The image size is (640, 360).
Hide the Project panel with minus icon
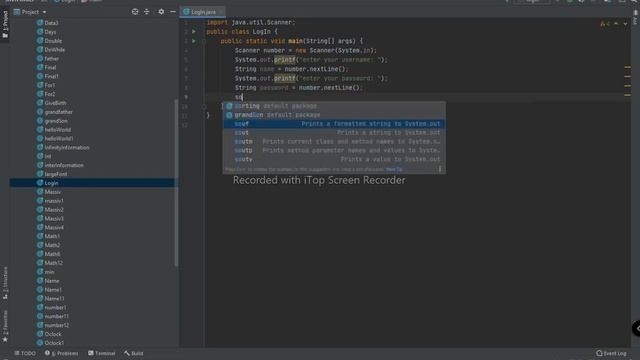pos(173,12)
